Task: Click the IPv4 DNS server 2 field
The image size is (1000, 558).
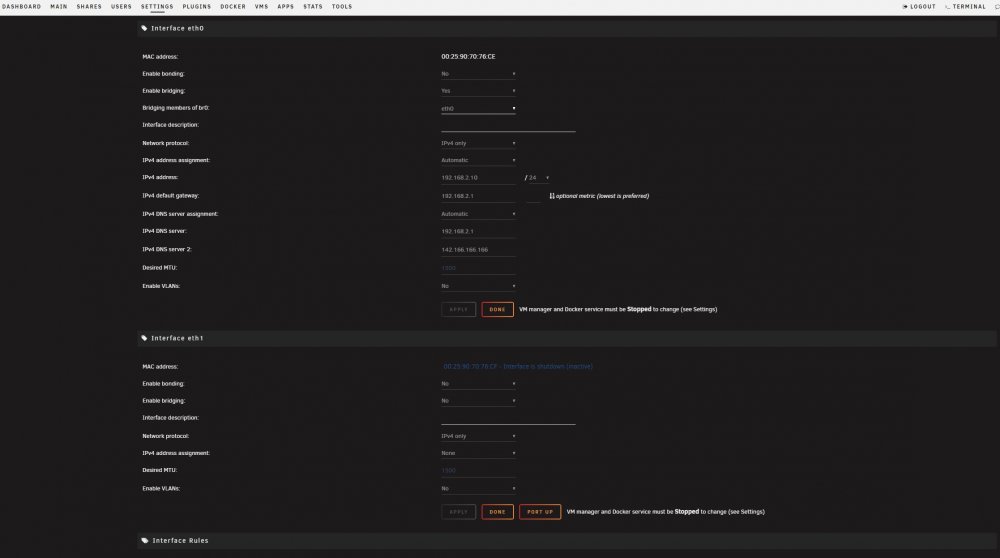Action: click(478, 250)
